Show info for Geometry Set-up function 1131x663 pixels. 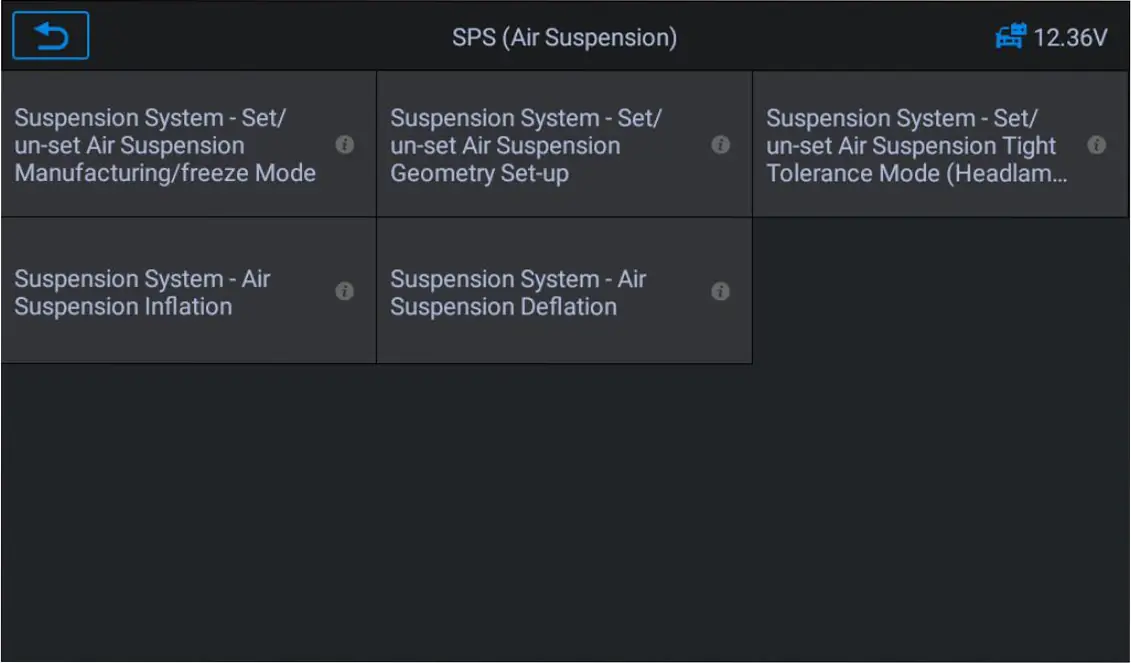click(721, 144)
